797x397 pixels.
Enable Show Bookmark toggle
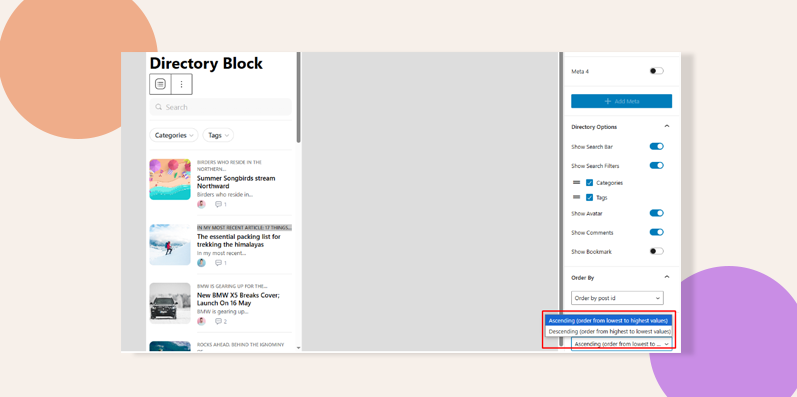[656, 251]
